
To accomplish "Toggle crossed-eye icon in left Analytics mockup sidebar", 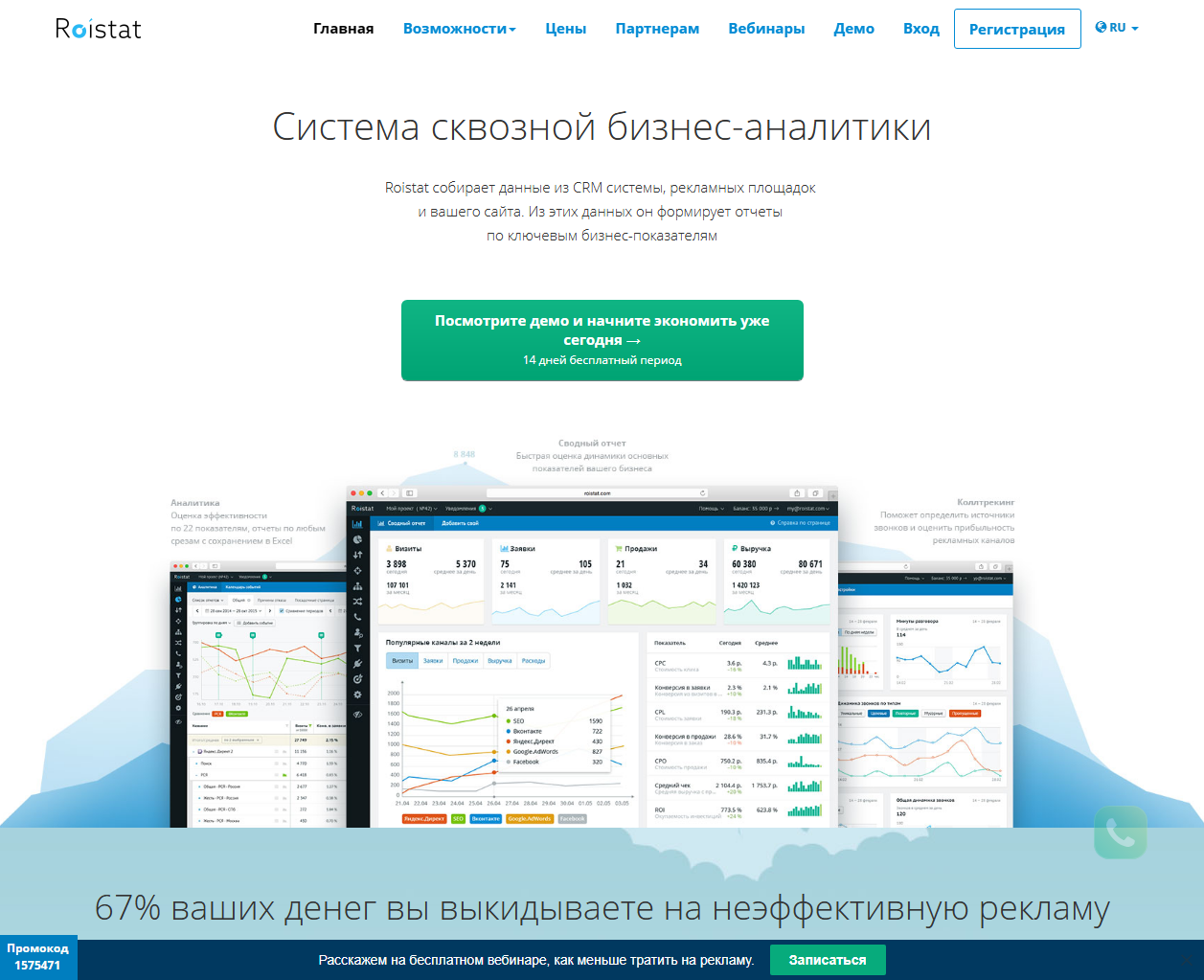I will 178,721.
